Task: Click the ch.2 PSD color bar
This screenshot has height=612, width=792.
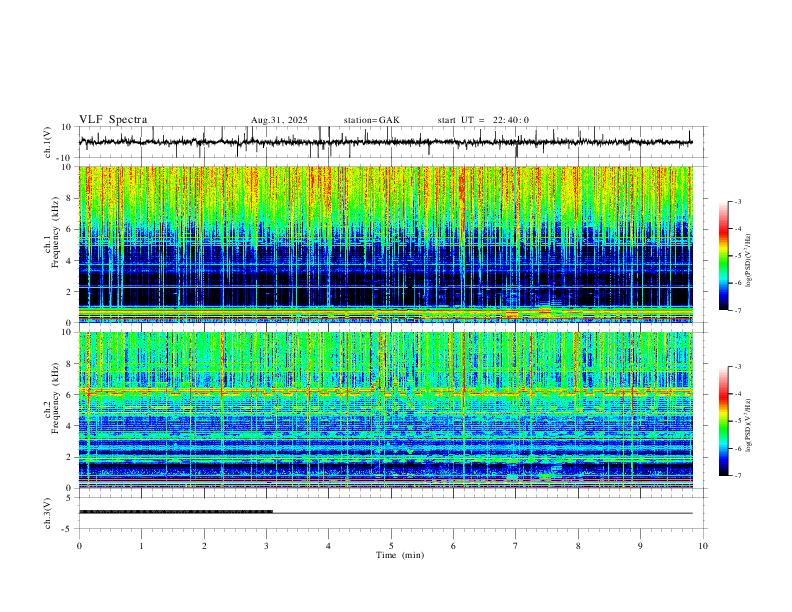Action: 724,421
